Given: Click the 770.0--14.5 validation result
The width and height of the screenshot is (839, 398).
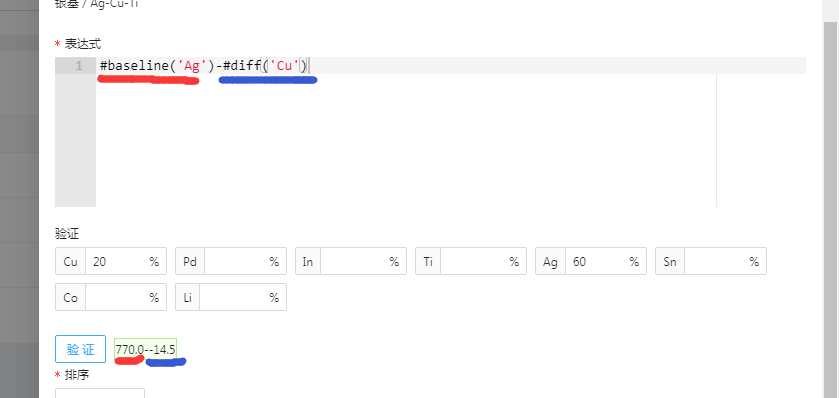Looking at the screenshot, I should pos(146,349).
